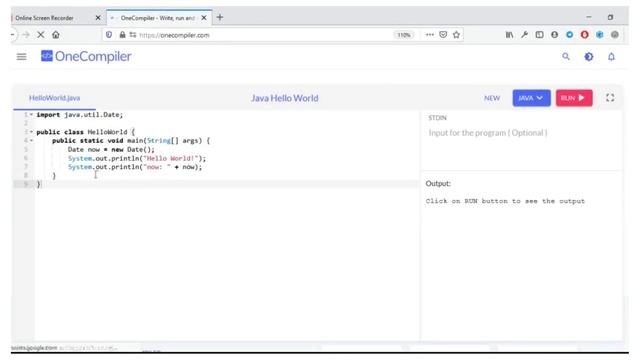The height and width of the screenshot is (360, 640).
Task: Show site security padlock info
Action: [122, 35]
